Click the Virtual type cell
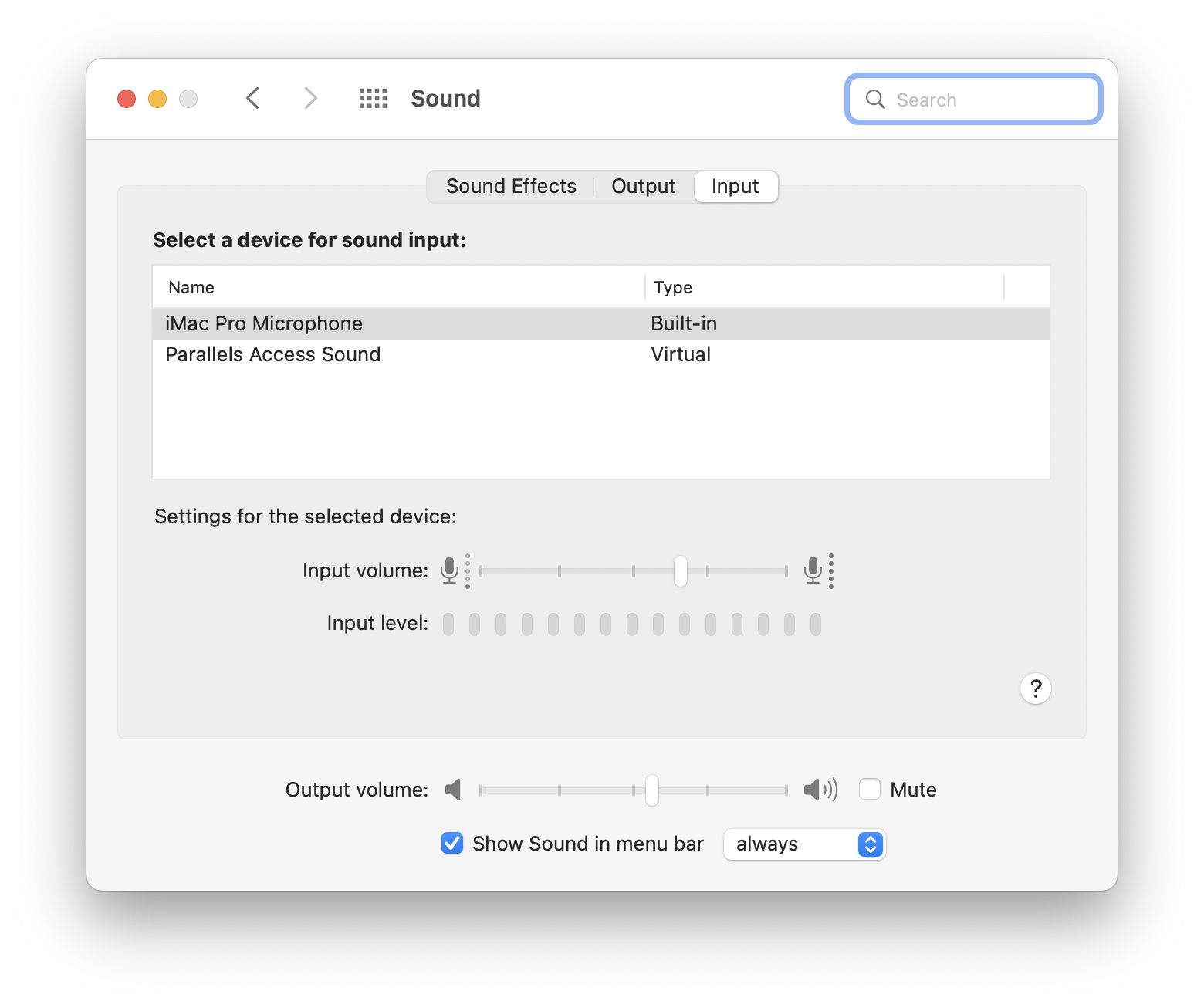Screen dimensions: 1204x1005 pyautogui.click(x=681, y=354)
